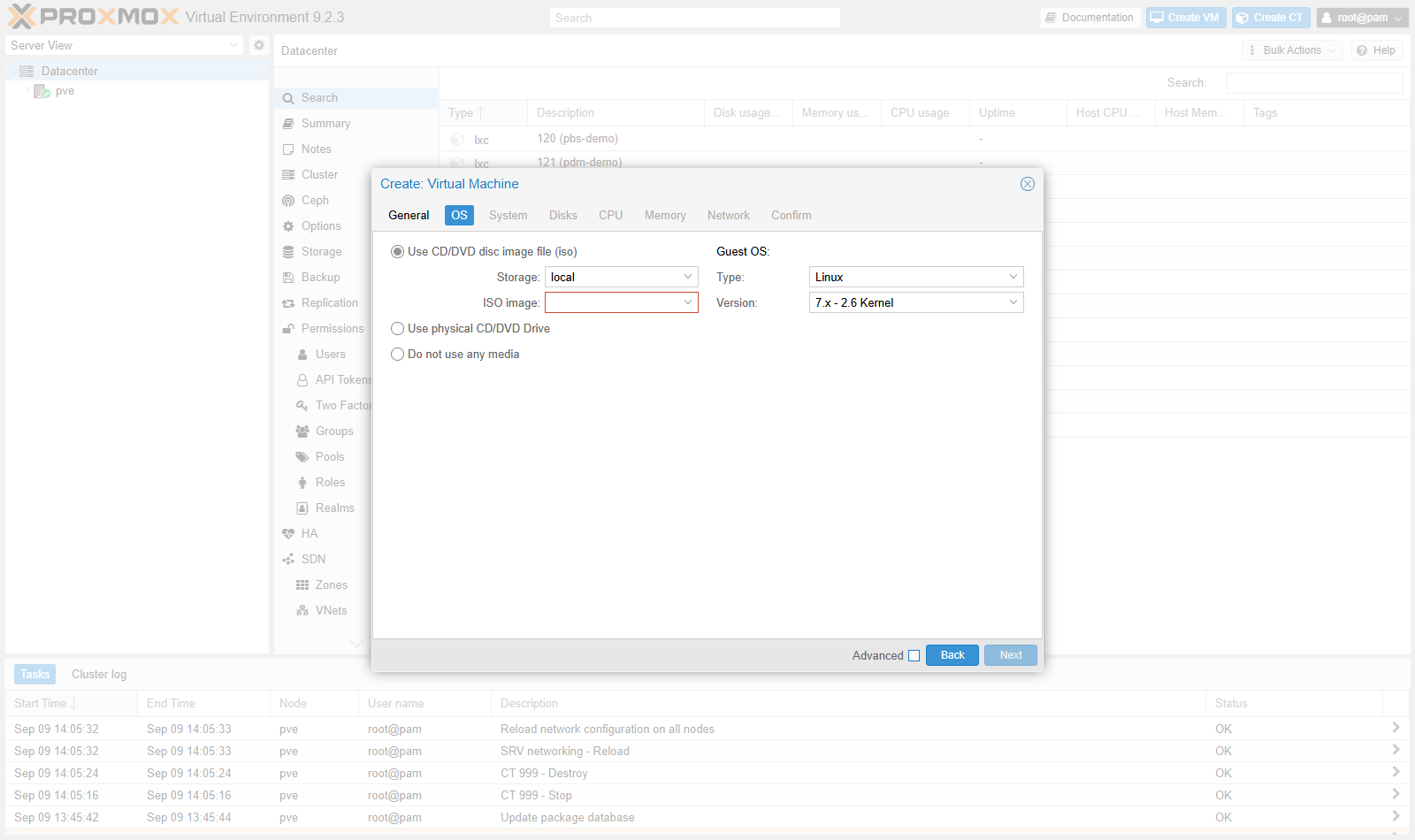Image resolution: width=1415 pixels, height=840 pixels.
Task: Go back with the Back button
Action: (952, 655)
